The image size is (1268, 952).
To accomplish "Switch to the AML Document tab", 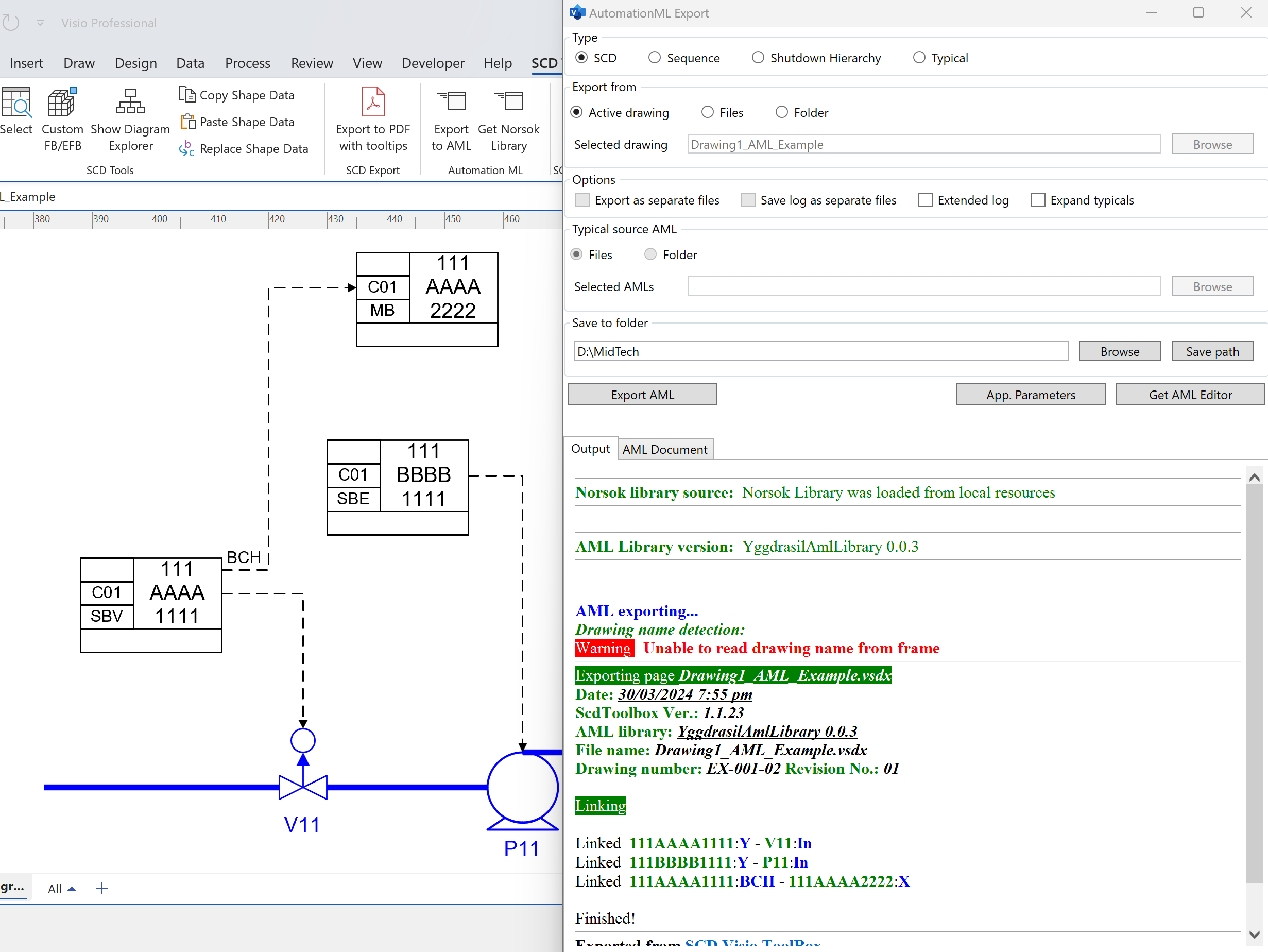I will 665,450.
